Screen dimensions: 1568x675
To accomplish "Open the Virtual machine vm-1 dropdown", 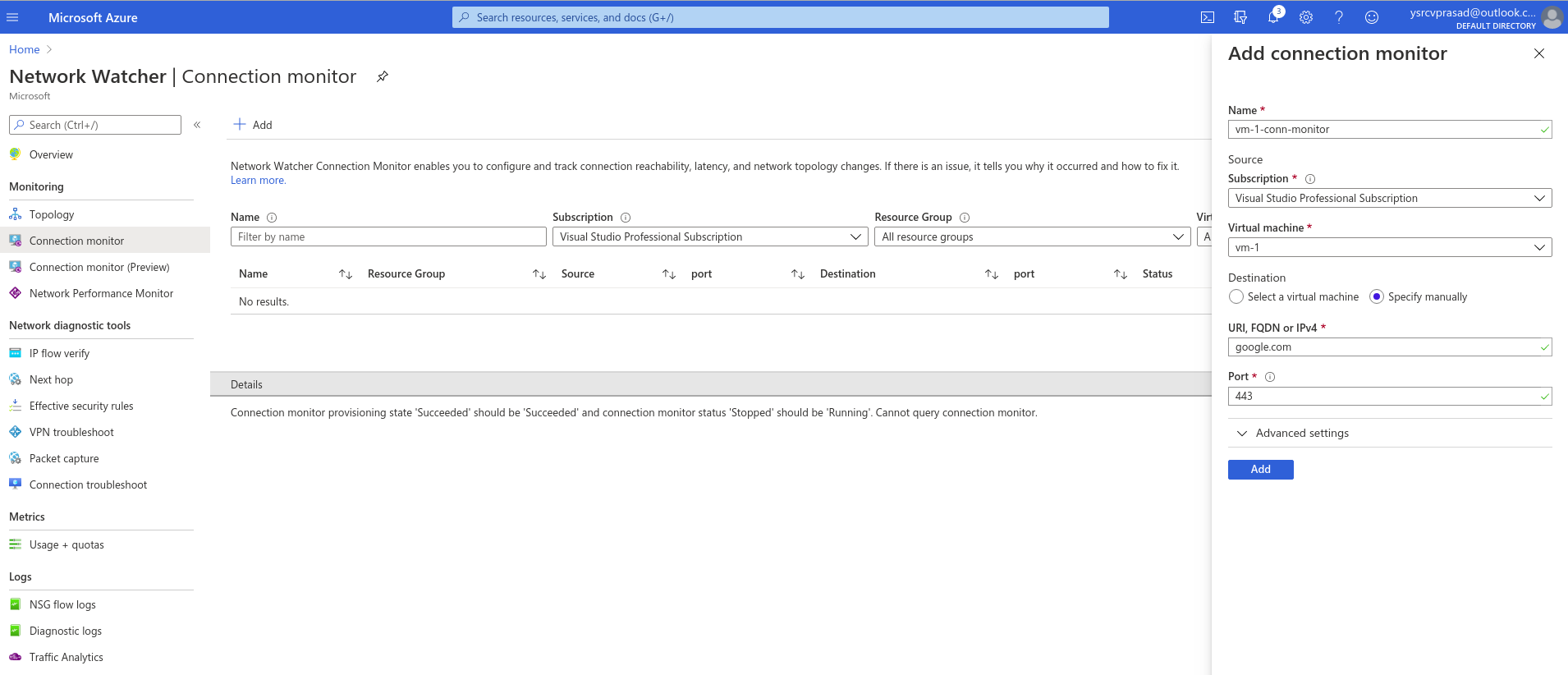I will [1389, 247].
